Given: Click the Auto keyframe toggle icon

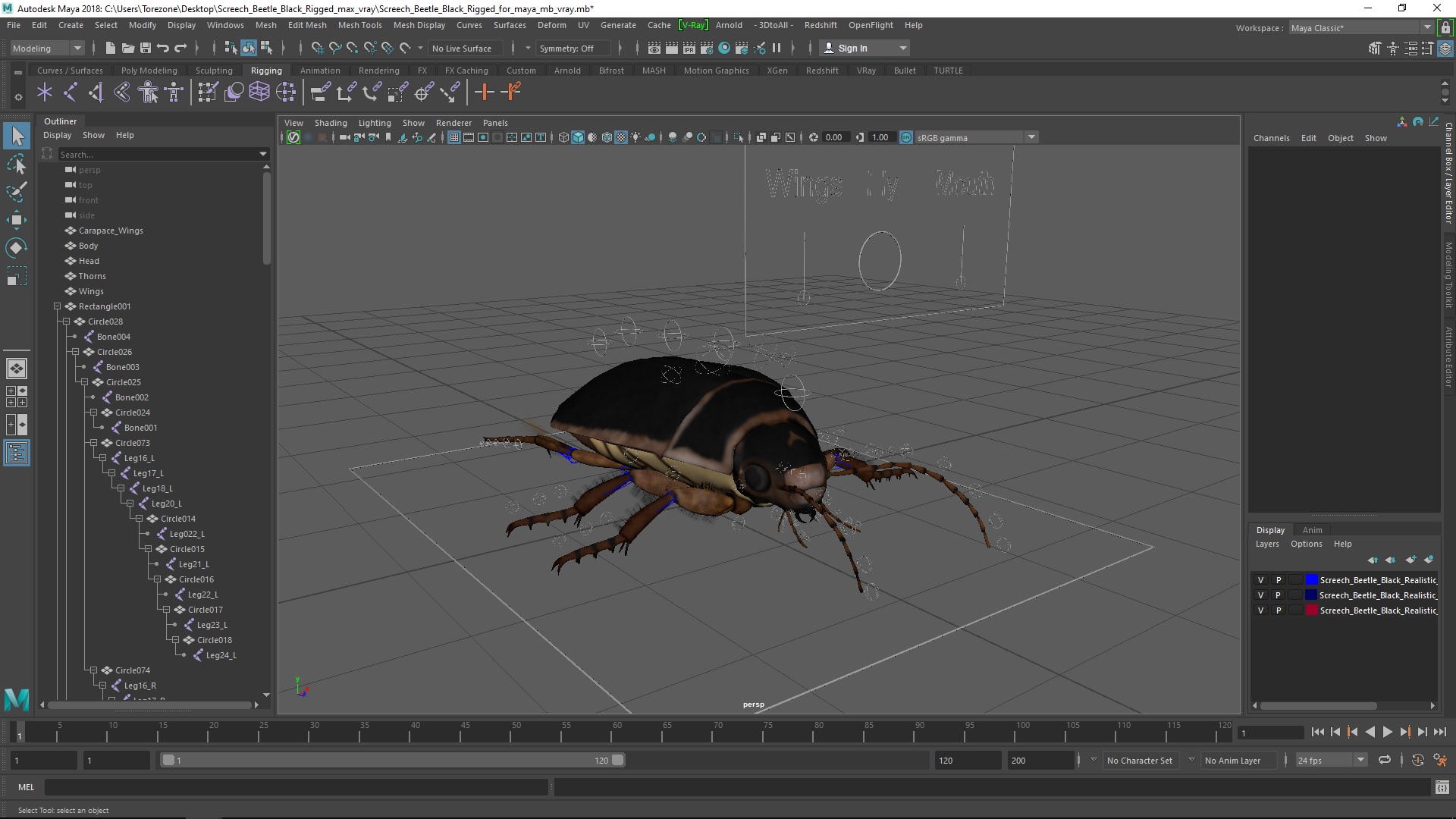Looking at the screenshot, I should click(x=1417, y=760).
